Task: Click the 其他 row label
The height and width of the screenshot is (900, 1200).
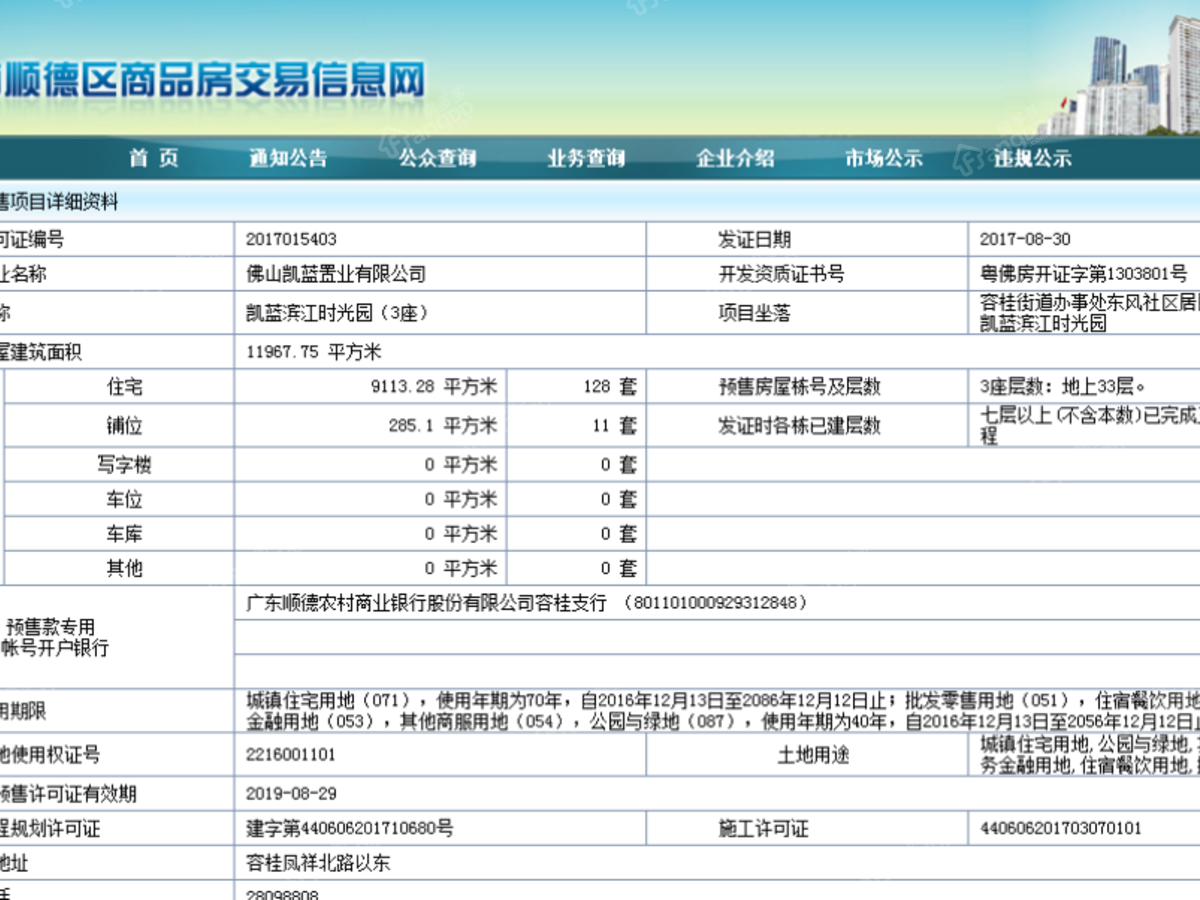Action: pos(125,568)
